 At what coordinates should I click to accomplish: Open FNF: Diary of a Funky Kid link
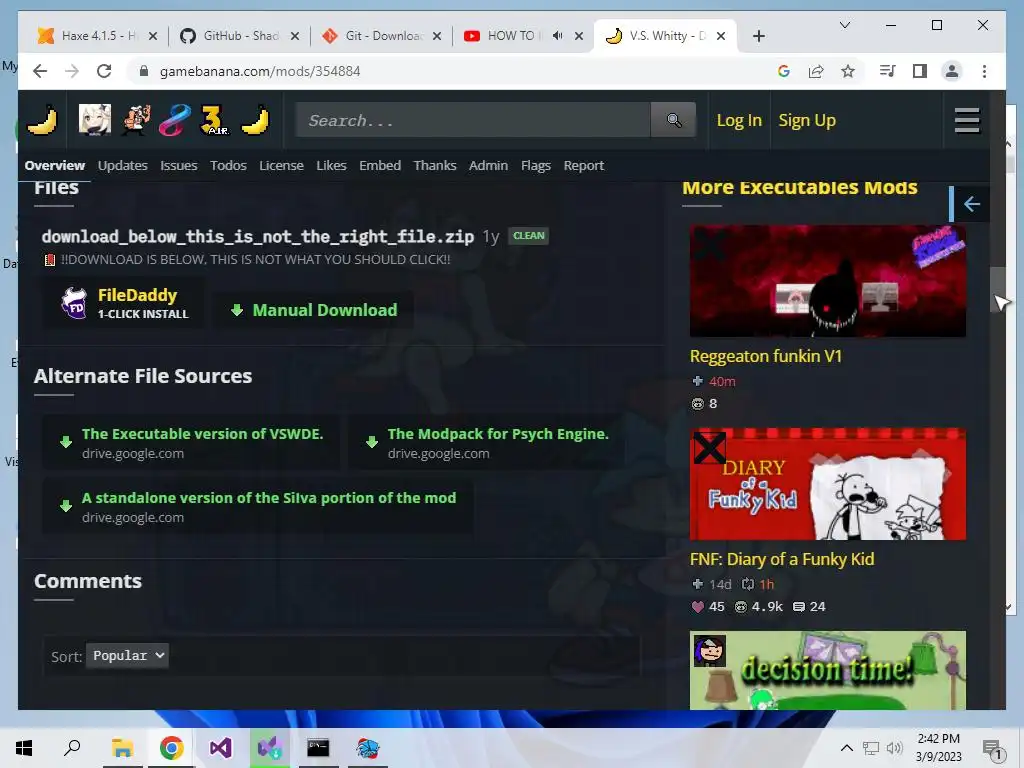click(x=782, y=559)
